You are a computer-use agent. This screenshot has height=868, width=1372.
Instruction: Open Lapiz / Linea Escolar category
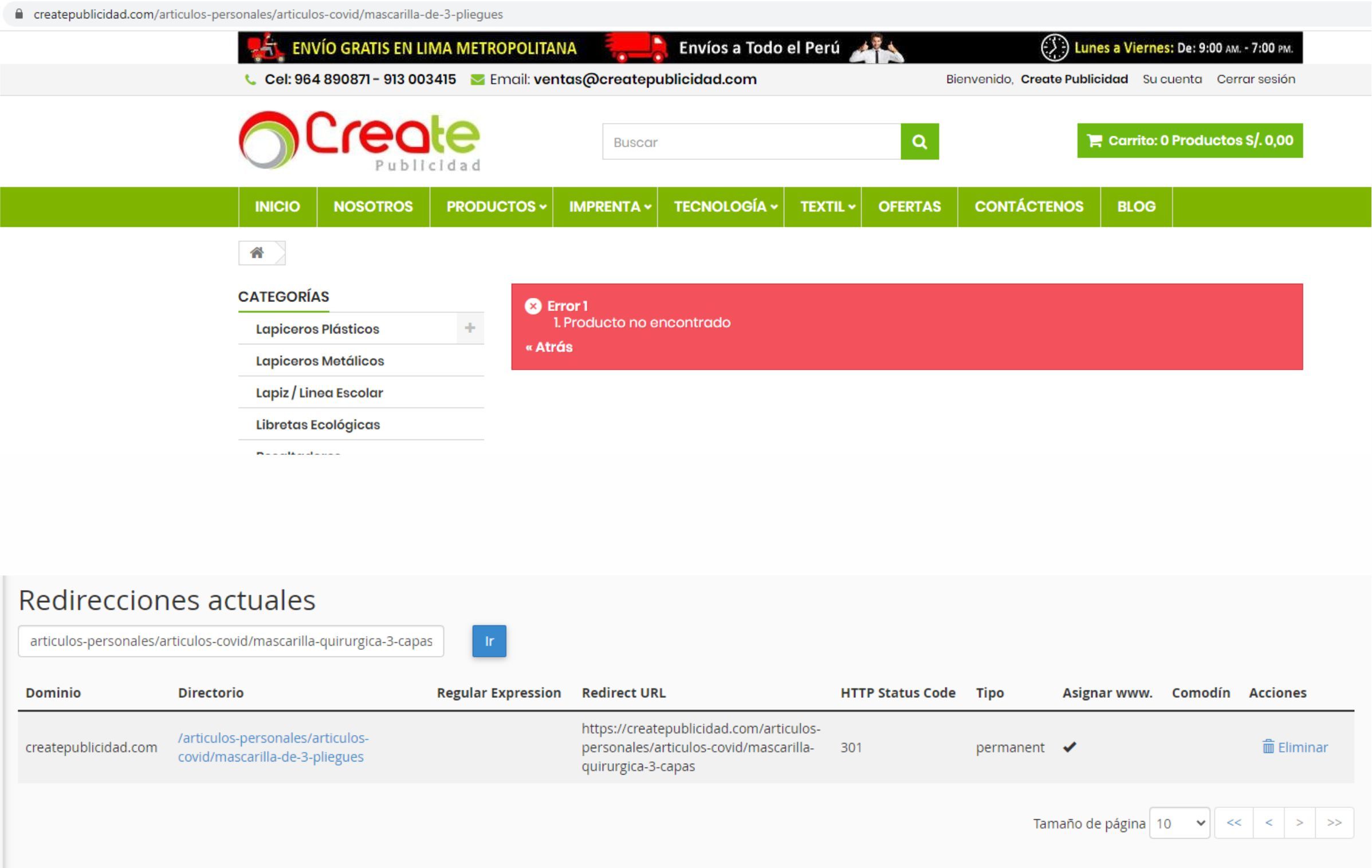tap(319, 393)
